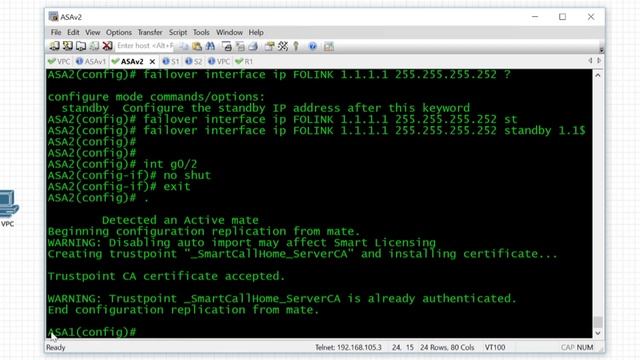Click VT100 emulation in status bar

tap(495, 348)
